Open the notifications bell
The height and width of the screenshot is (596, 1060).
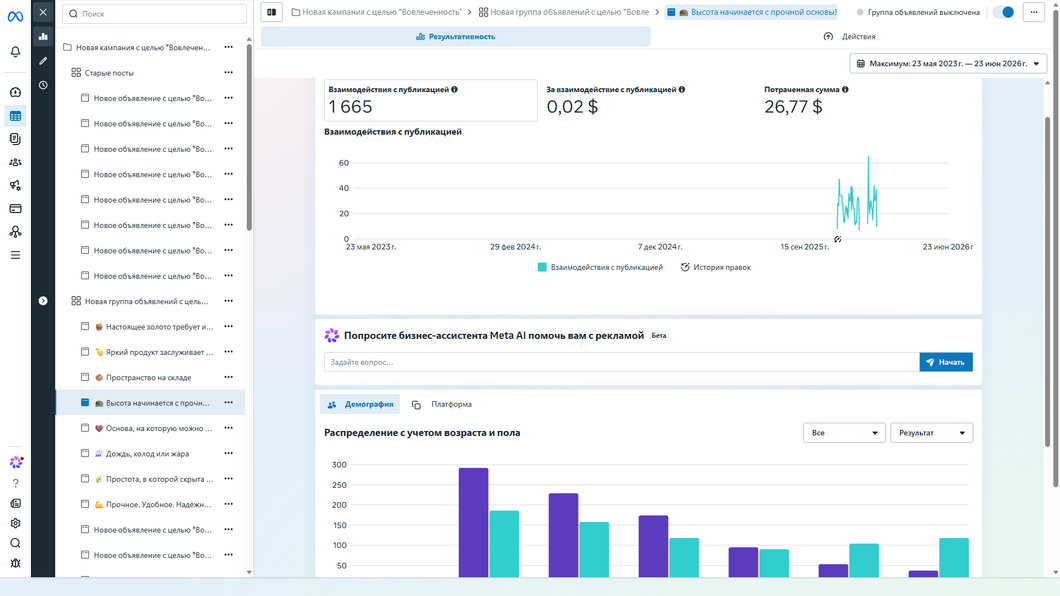(x=15, y=52)
